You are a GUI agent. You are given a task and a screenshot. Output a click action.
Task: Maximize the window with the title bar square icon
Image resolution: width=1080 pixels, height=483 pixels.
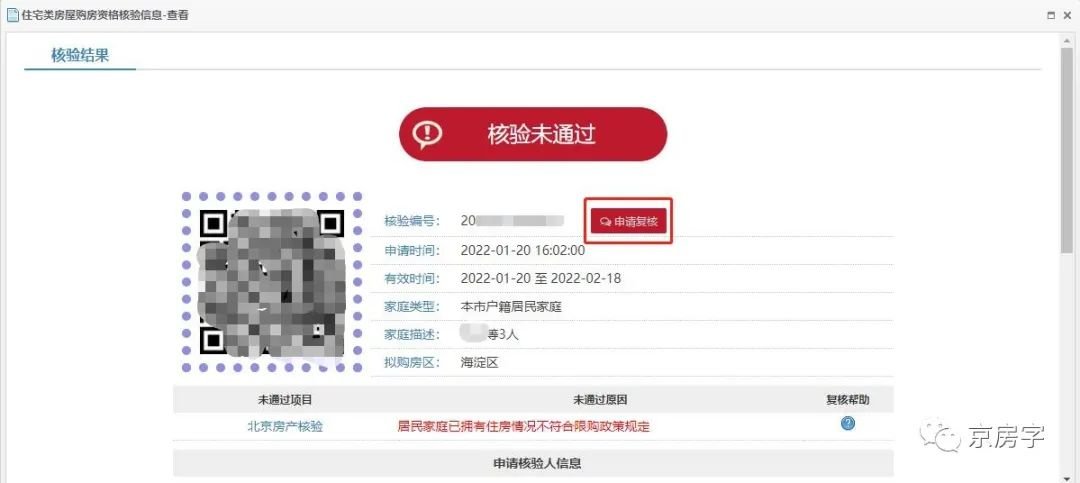tap(1050, 15)
